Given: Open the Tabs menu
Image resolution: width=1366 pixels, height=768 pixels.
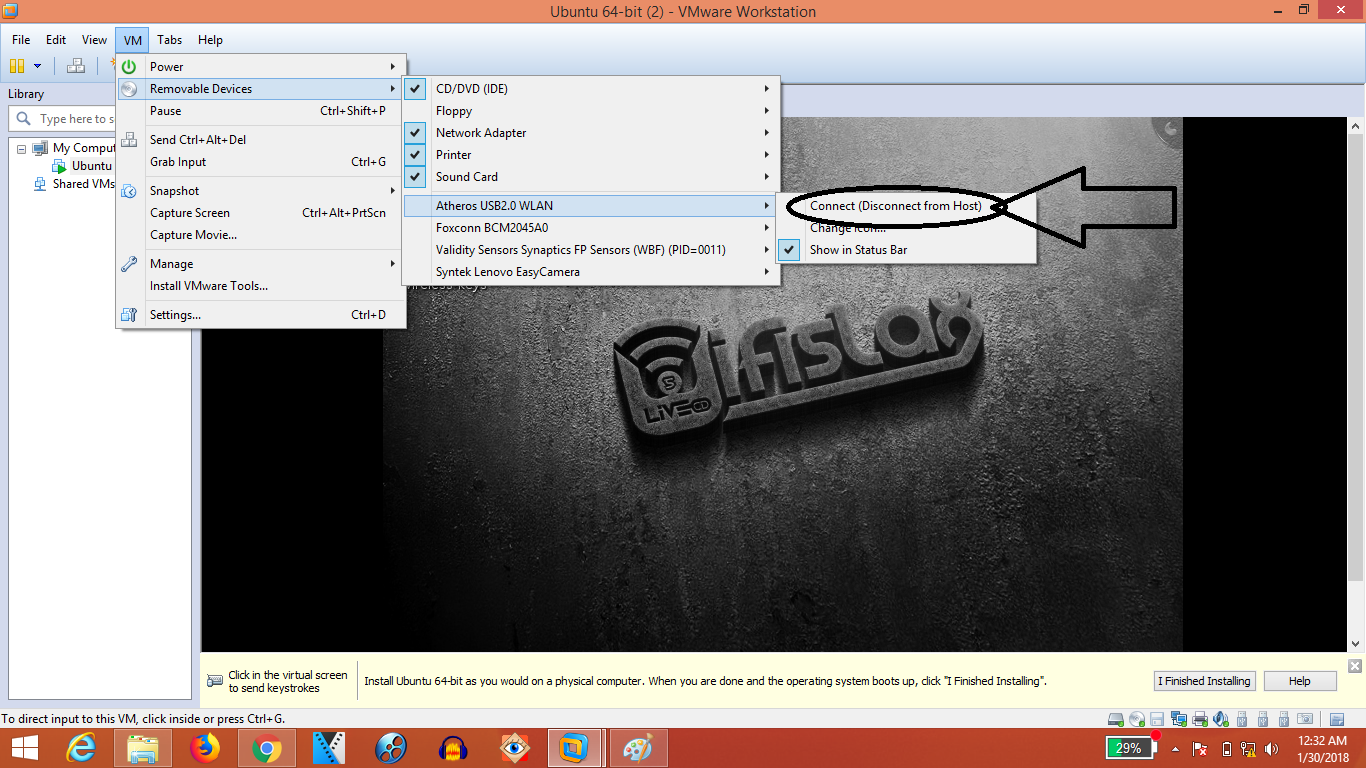Looking at the screenshot, I should [170, 40].
